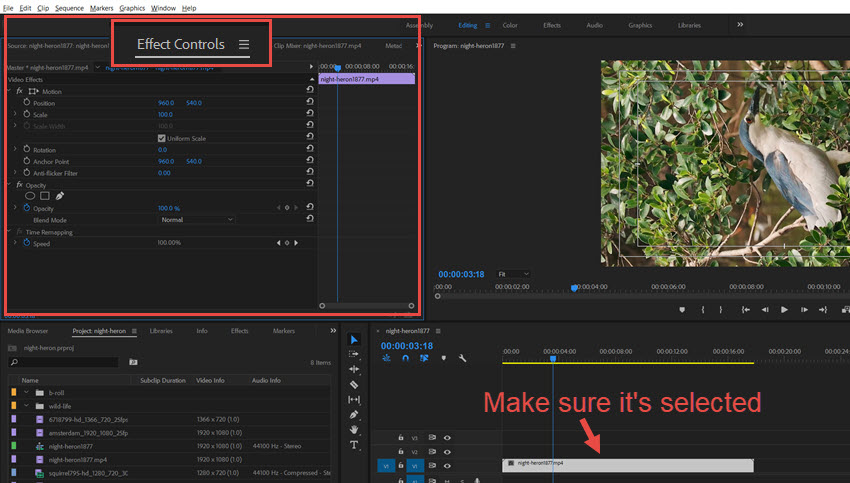Play the program monitor

(784, 310)
